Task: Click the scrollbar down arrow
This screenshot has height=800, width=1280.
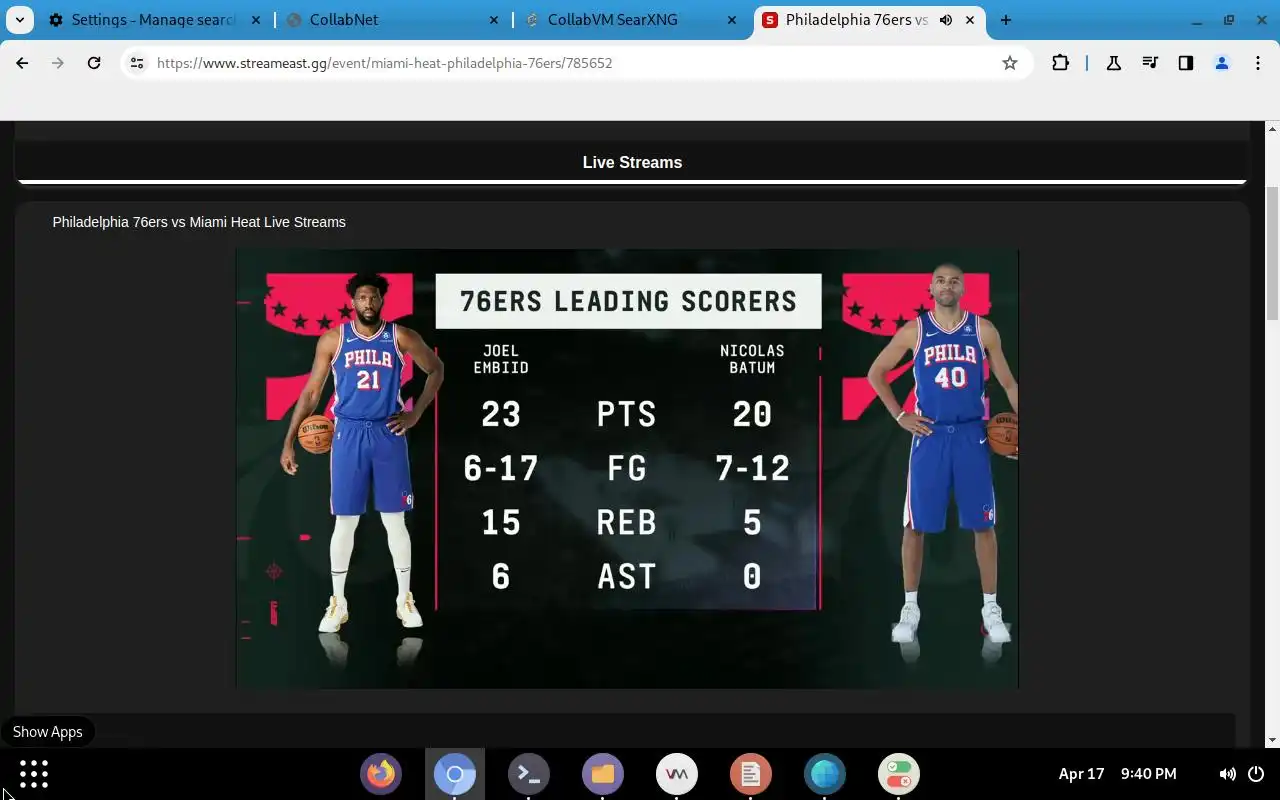Action: [1273, 740]
